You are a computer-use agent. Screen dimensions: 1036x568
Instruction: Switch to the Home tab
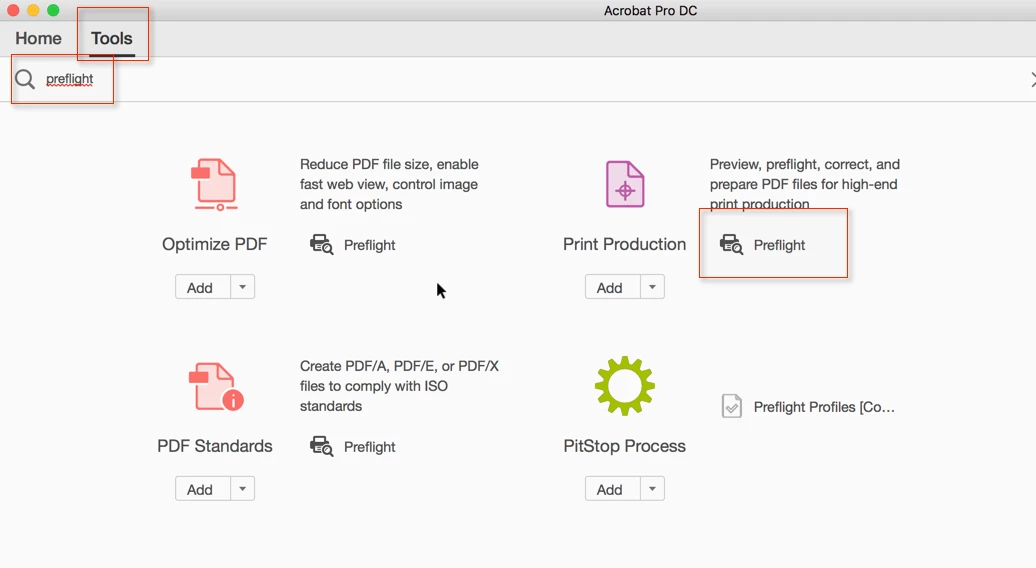pyautogui.click(x=38, y=38)
